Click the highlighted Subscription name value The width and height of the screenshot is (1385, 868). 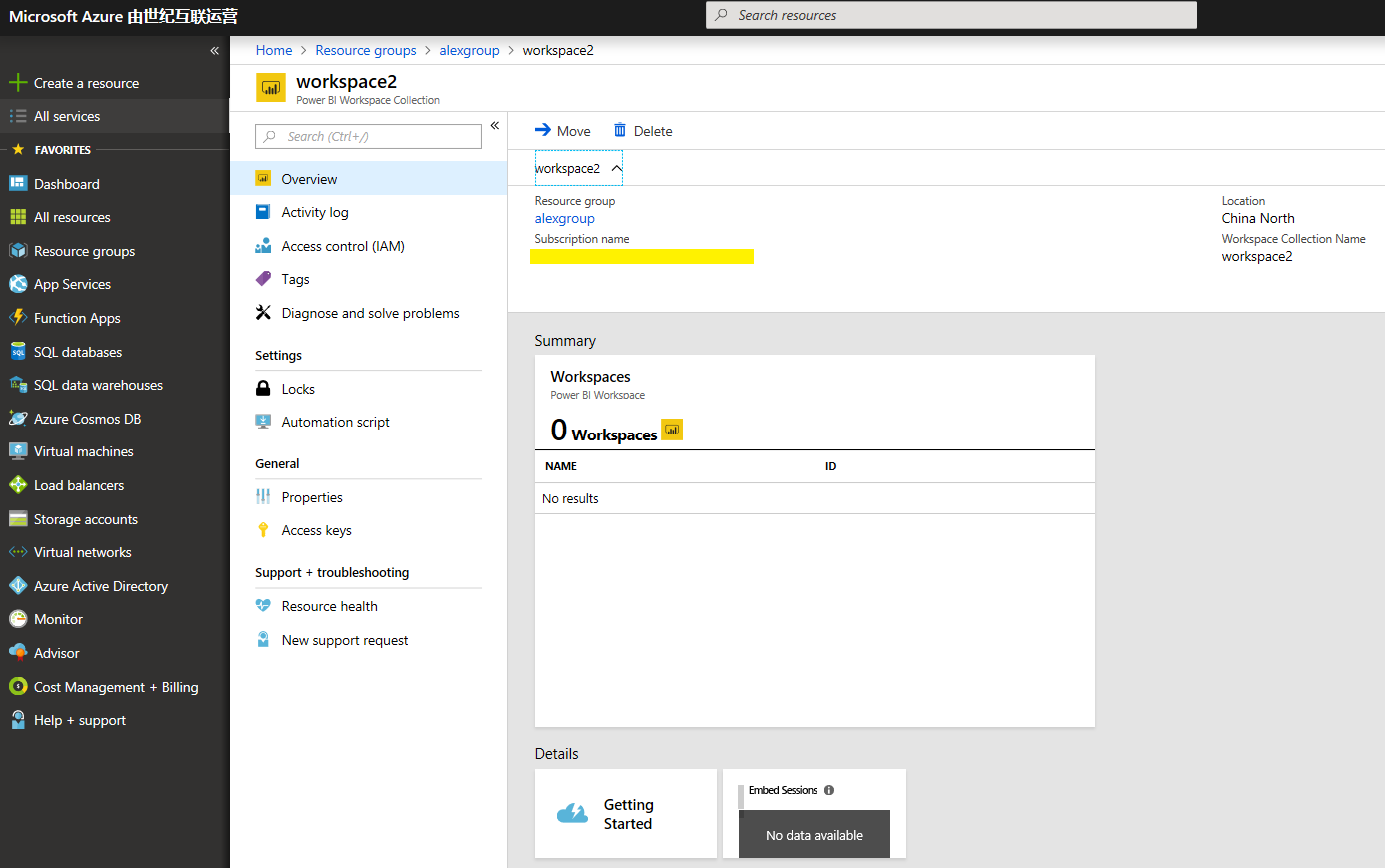(x=642, y=256)
